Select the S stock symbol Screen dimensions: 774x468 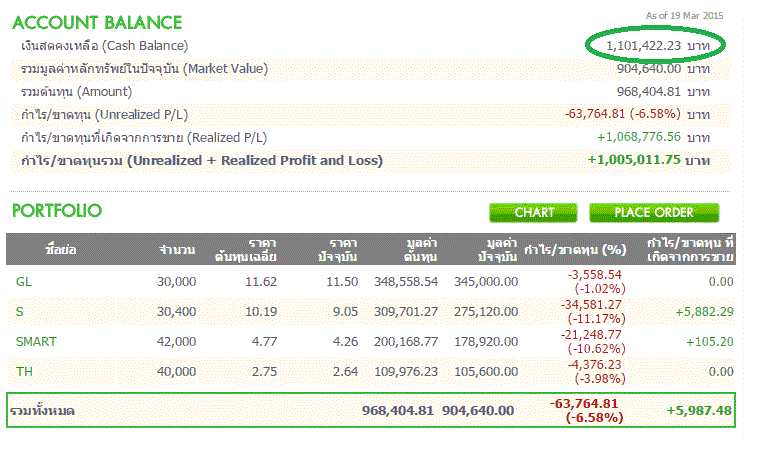click(19, 312)
